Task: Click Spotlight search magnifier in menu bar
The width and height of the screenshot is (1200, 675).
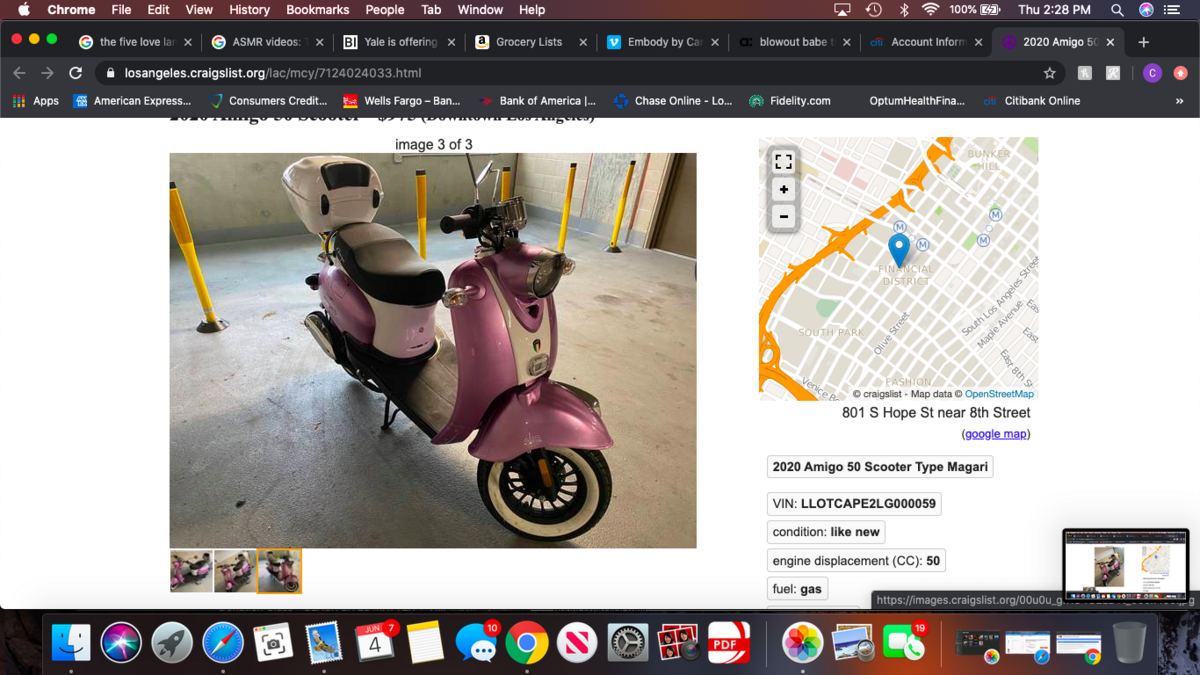Action: point(1117,10)
